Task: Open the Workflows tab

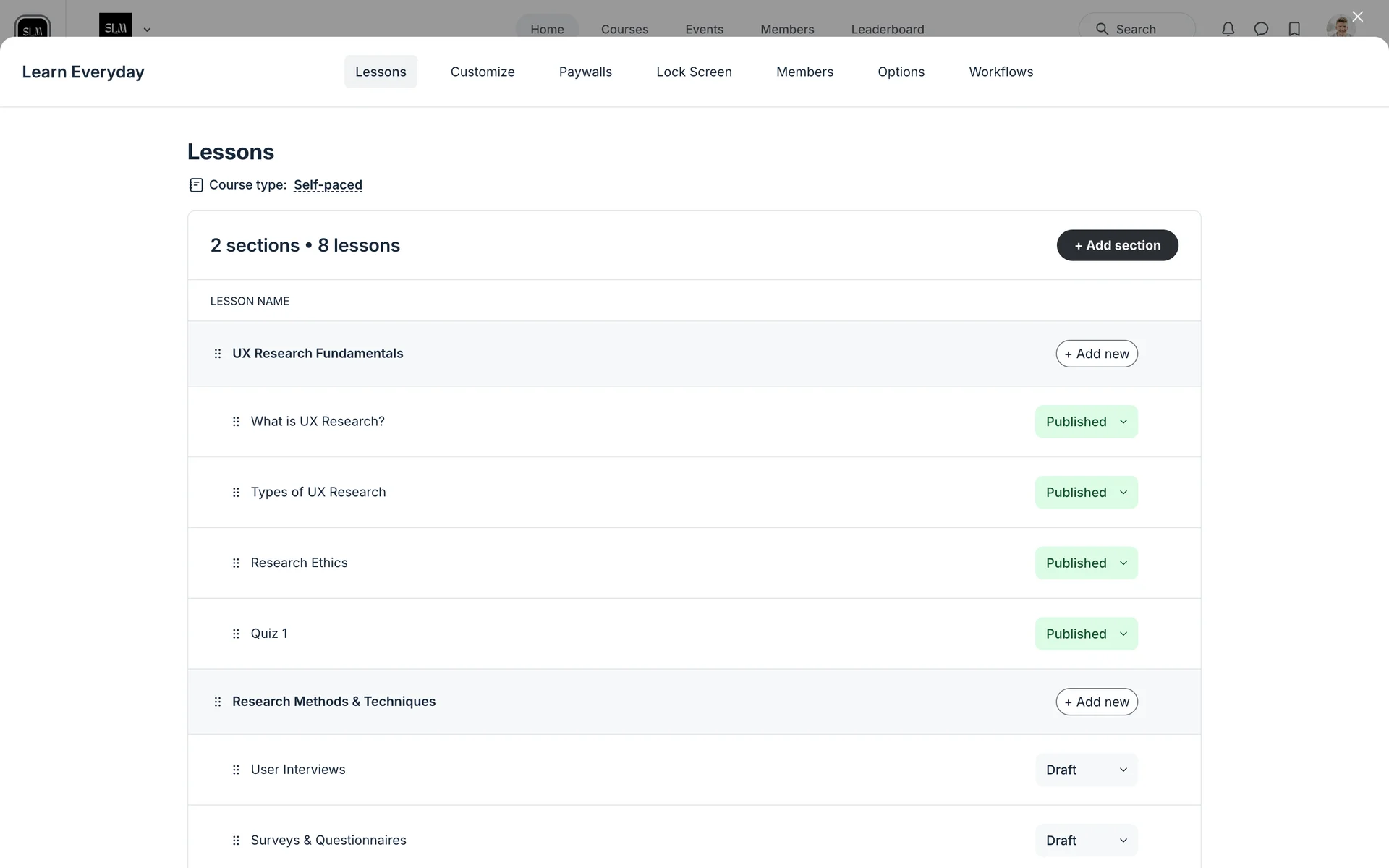Action: point(1001,72)
